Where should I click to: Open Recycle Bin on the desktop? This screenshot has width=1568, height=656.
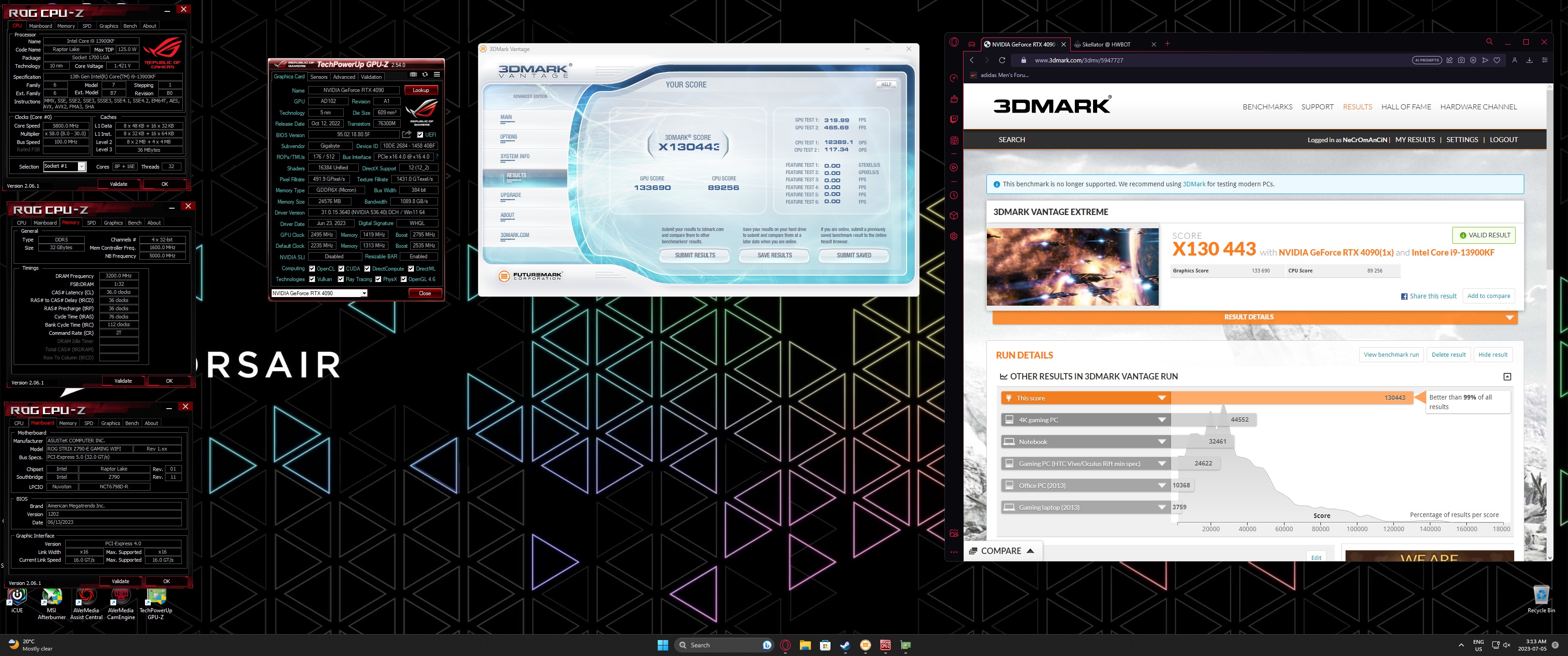tap(1541, 600)
